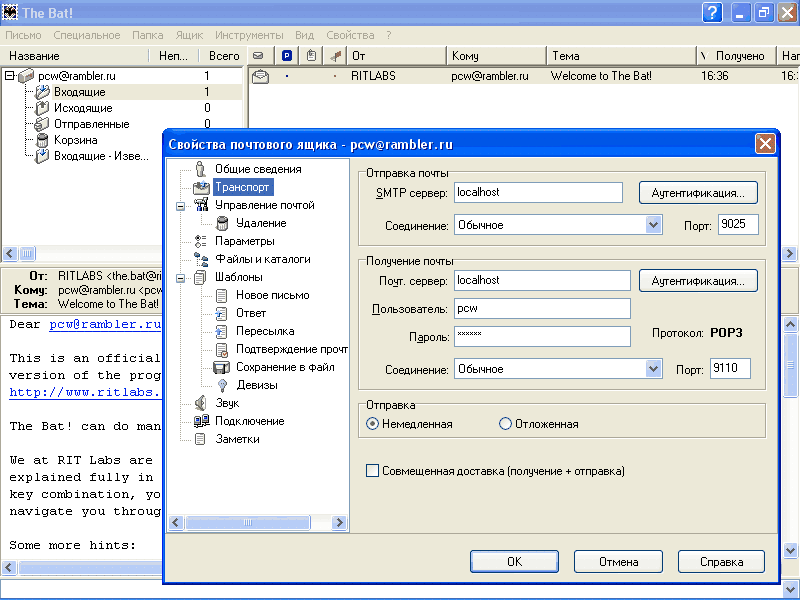The height and width of the screenshot is (600, 800).
Task: Click the Connection (Подключение) computers icon
Action: (x=201, y=421)
